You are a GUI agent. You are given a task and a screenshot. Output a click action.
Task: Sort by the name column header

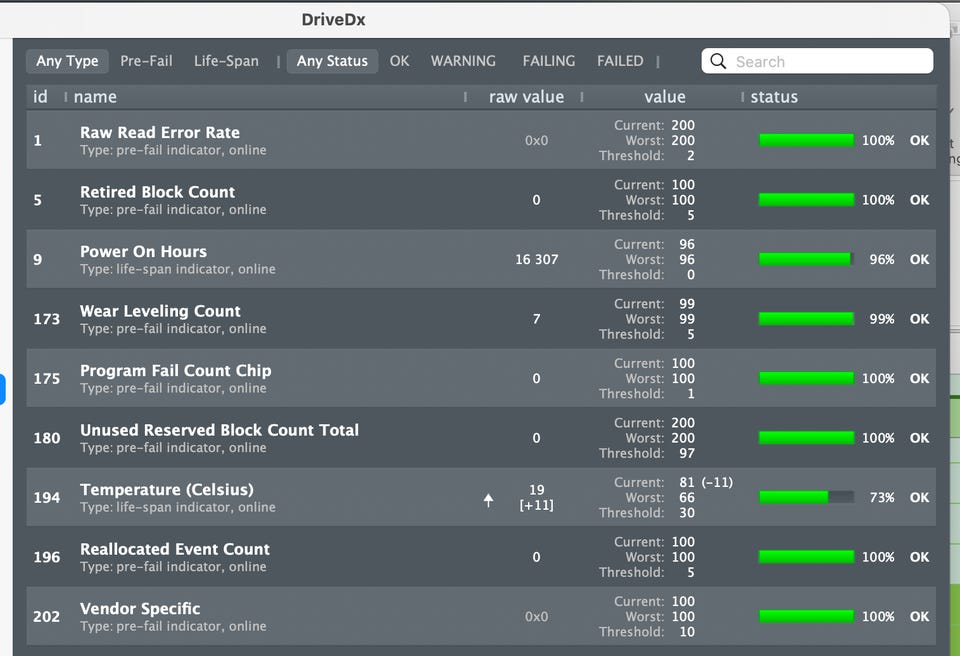95,97
